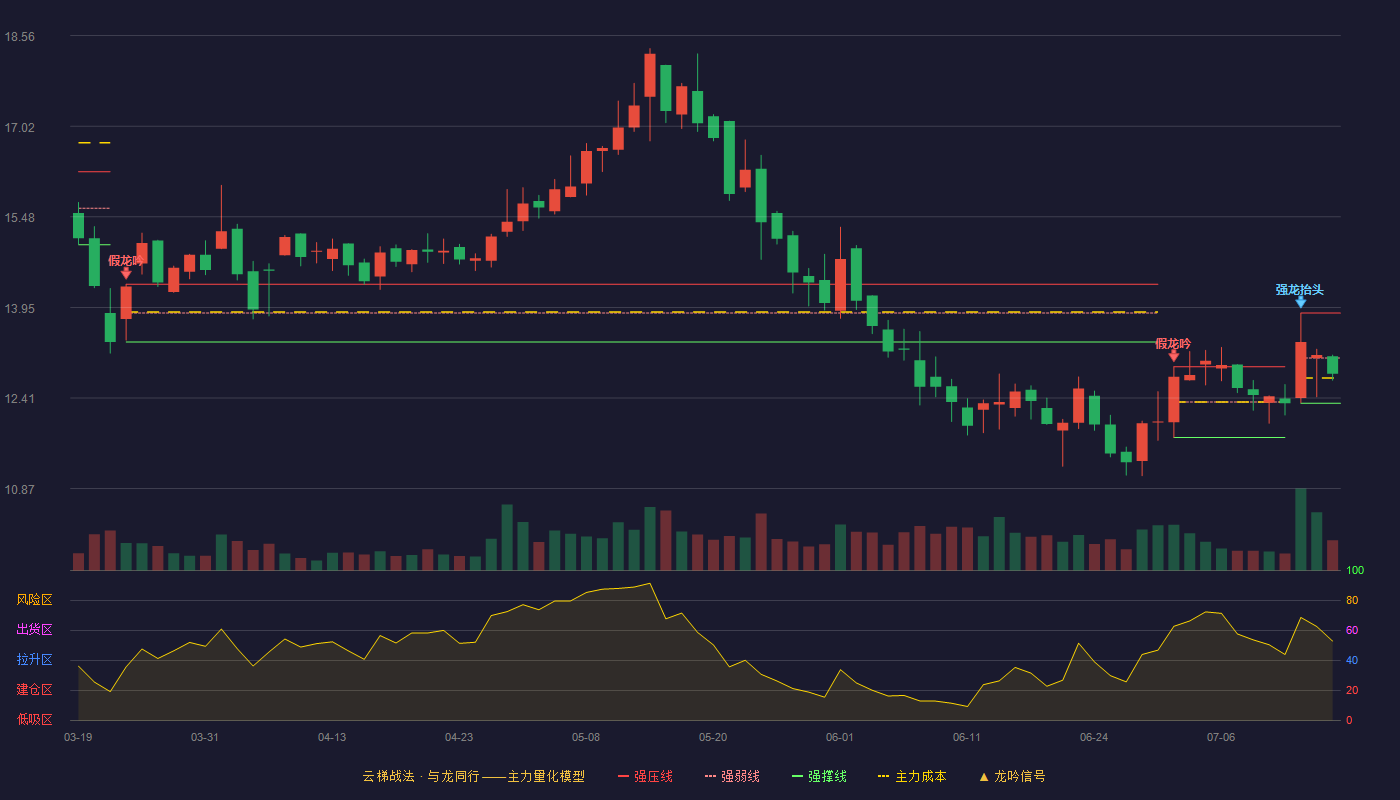Click the 03-19 date axis label
This screenshot has height=800, width=1400.
[78, 737]
